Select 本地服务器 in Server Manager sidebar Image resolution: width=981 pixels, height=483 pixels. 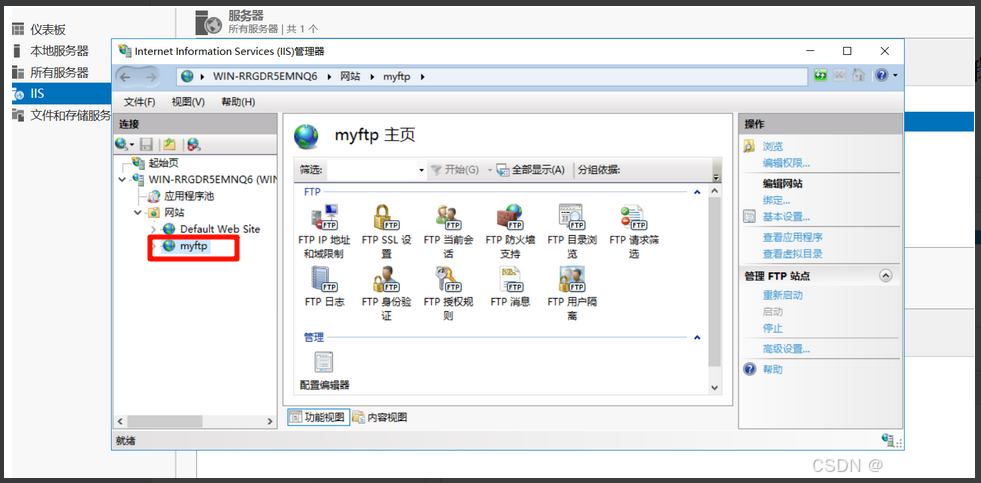point(59,51)
